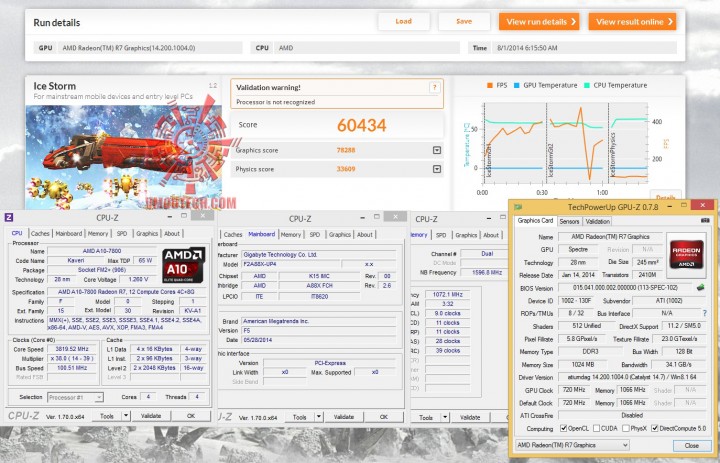This screenshot has height=463, width=720.
Task: Expand the Physics score details arrow
Action: point(437,169)
